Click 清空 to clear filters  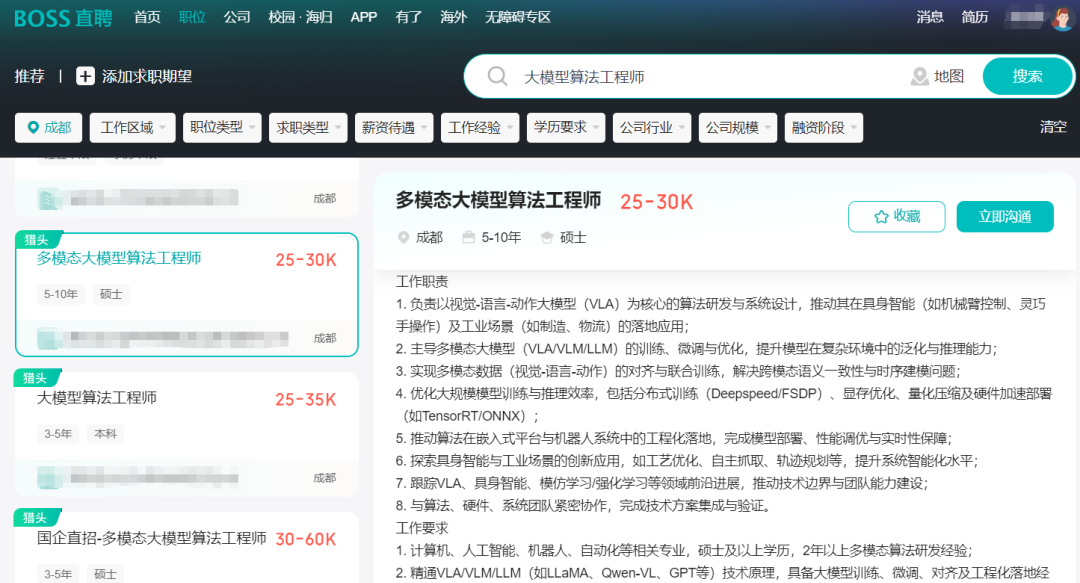[1053, 127]
